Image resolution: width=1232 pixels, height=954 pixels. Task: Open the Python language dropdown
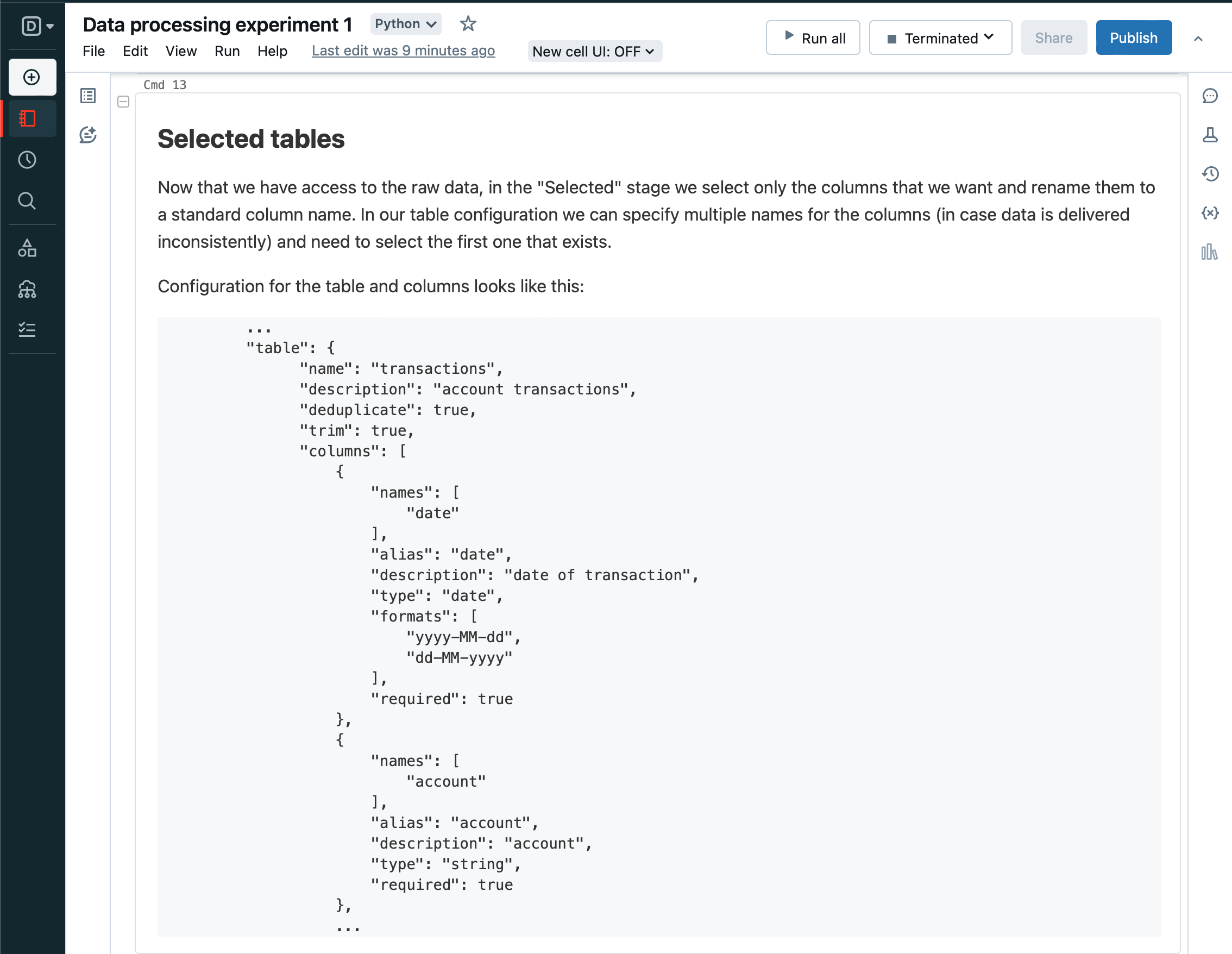point(405,24)
